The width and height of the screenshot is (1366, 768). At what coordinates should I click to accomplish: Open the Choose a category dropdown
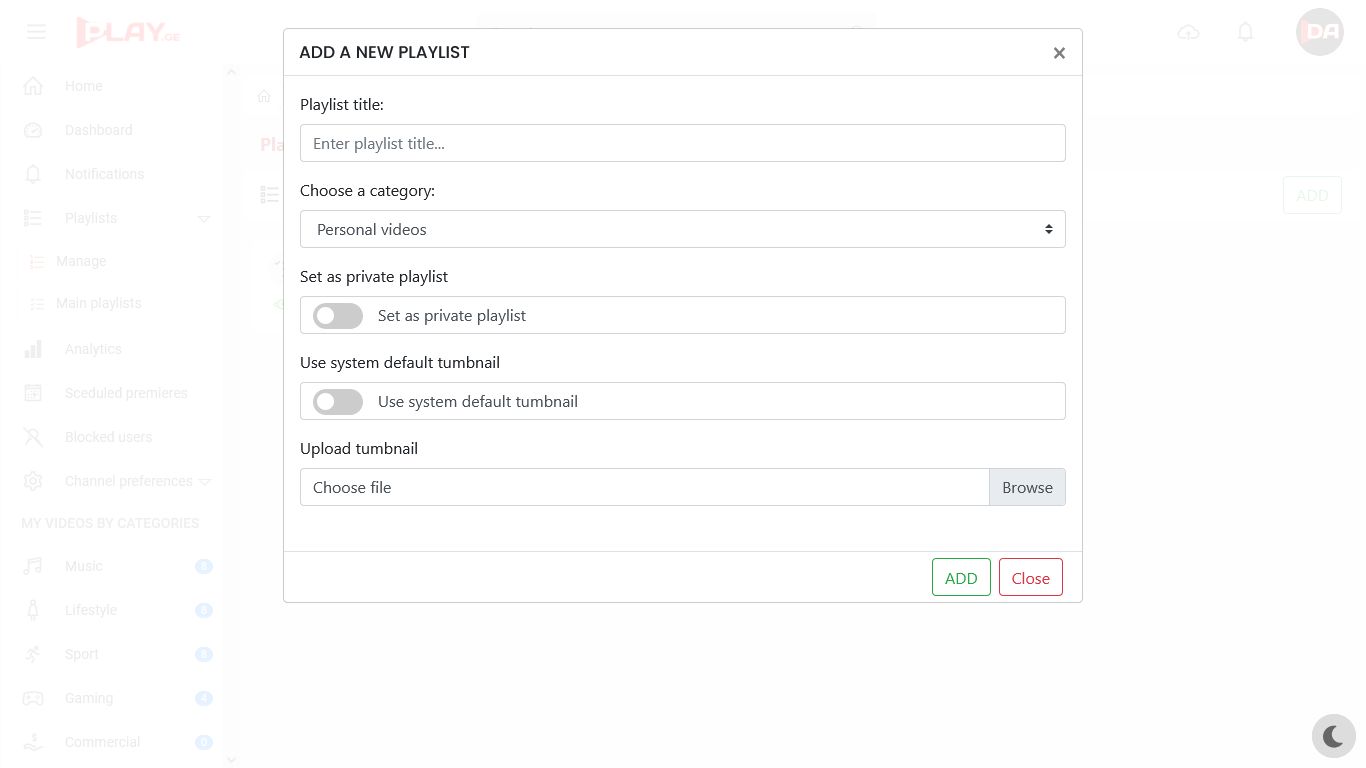[682, 229]
